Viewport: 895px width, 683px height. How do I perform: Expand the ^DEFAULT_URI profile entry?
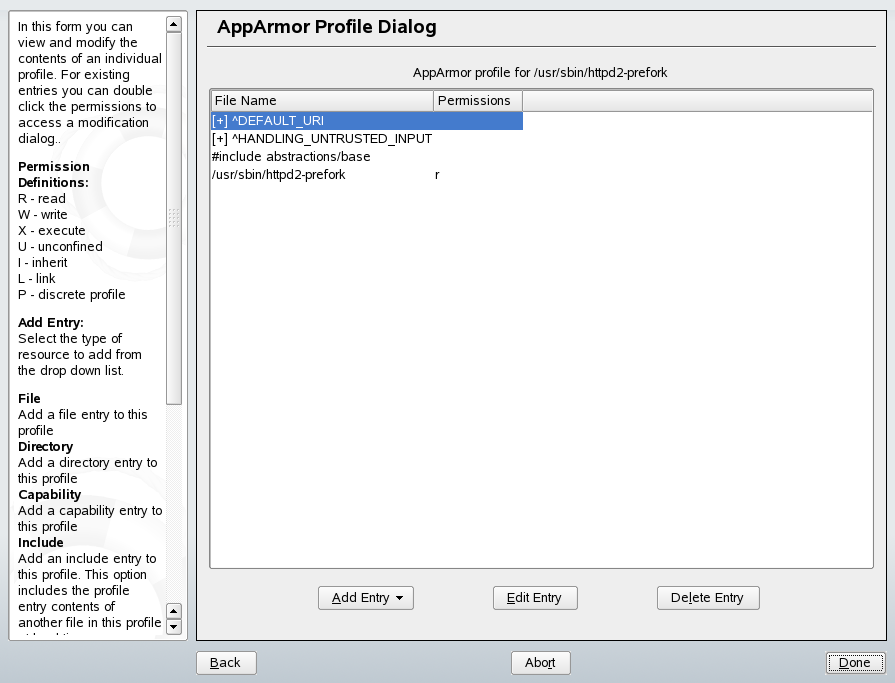click(x=219, y=120)
